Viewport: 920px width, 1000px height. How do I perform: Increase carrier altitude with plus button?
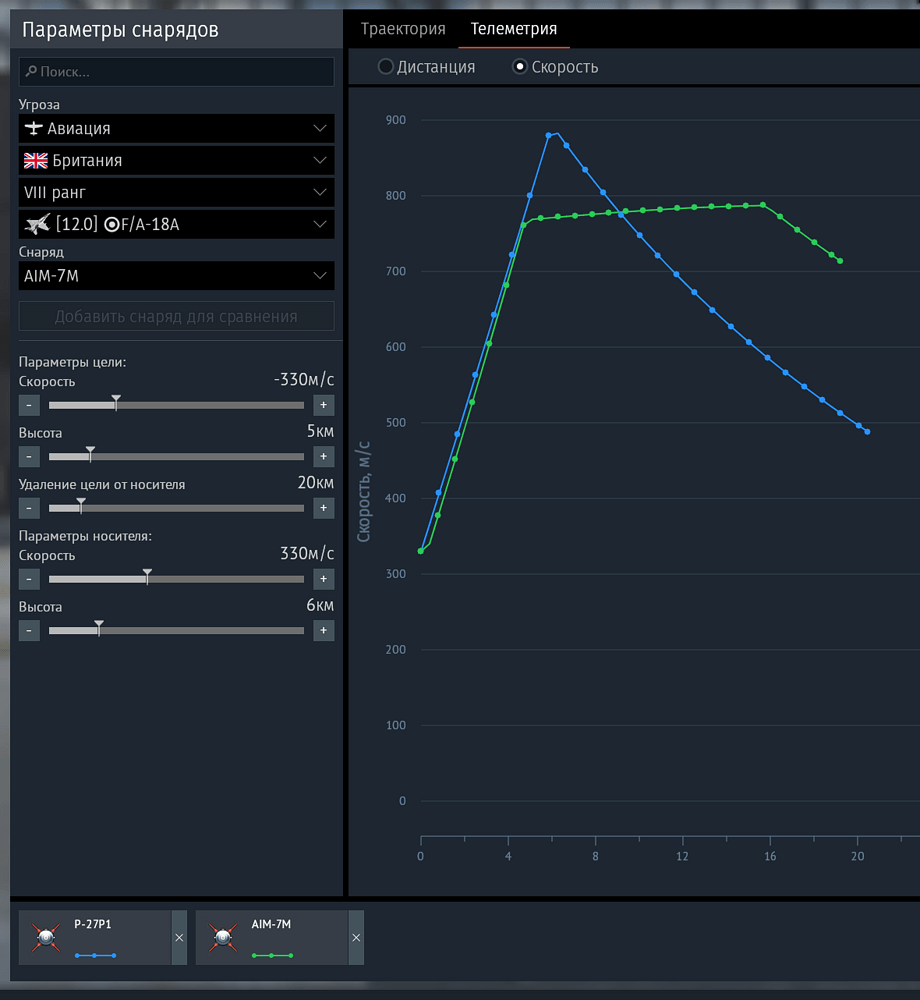pyautogui.click(x=323, y=631)
